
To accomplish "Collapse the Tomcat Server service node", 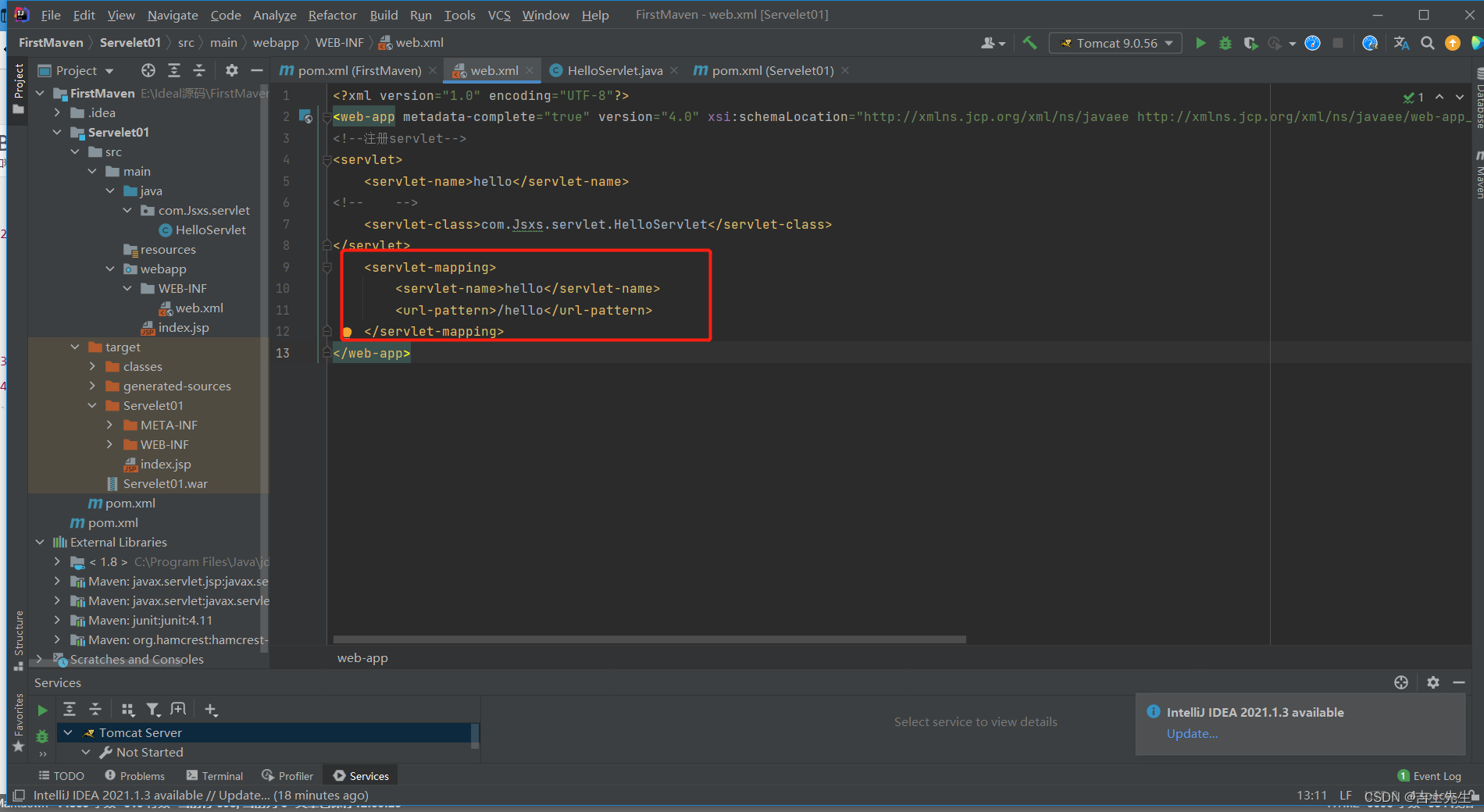I will coord(69,732).
